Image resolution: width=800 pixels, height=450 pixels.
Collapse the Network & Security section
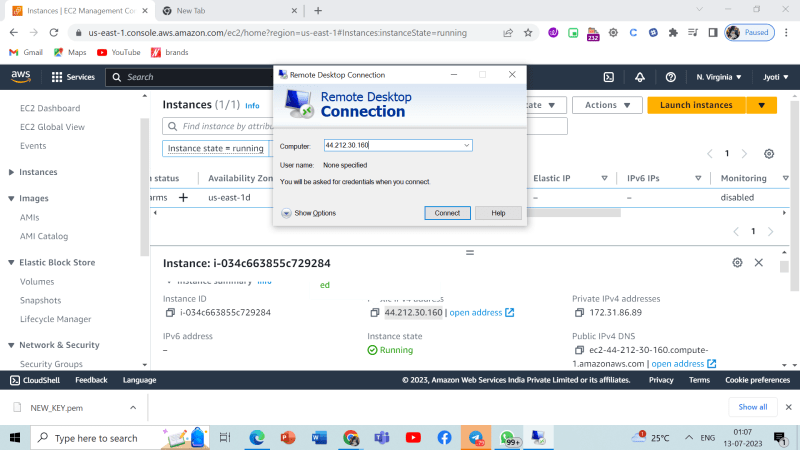[x=11, y=345]
